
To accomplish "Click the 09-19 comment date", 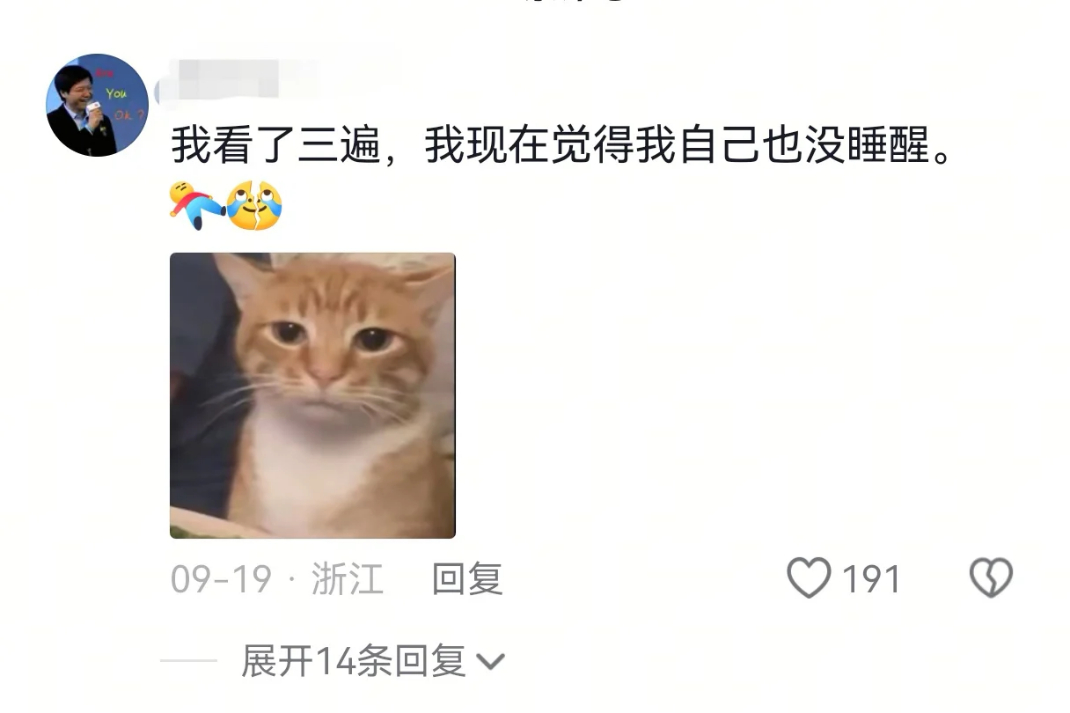I will [x=221, y=579].
